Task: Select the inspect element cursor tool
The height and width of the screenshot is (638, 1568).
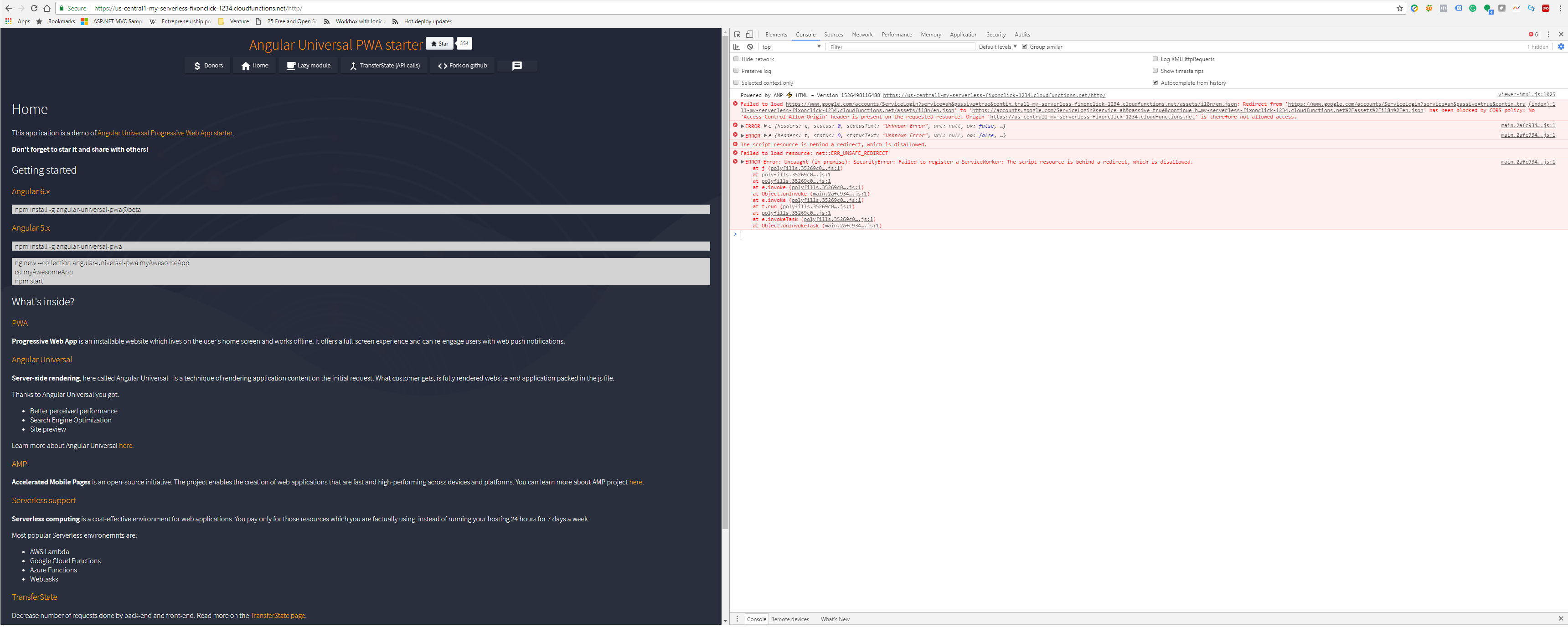Action: tap(737, 35)
